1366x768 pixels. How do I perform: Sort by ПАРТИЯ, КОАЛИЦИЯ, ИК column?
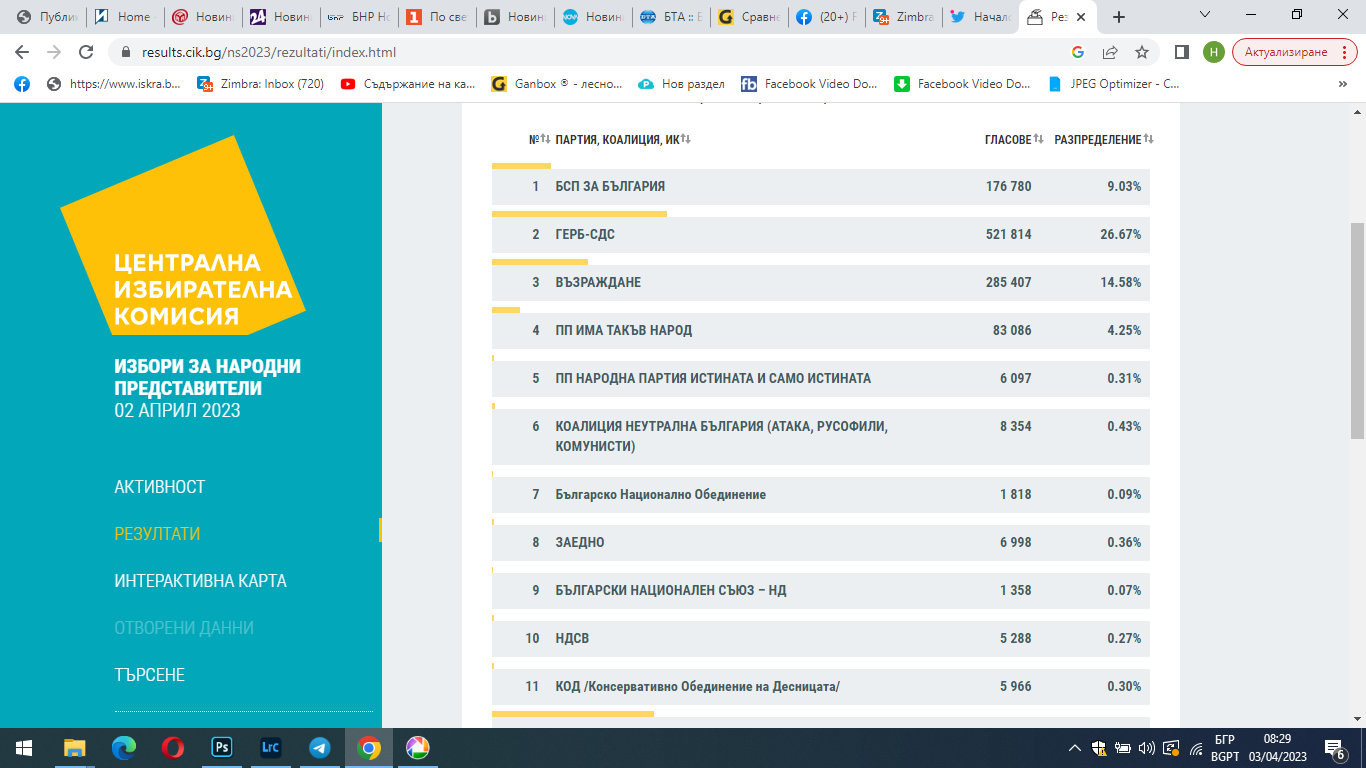tap(623, 139)
